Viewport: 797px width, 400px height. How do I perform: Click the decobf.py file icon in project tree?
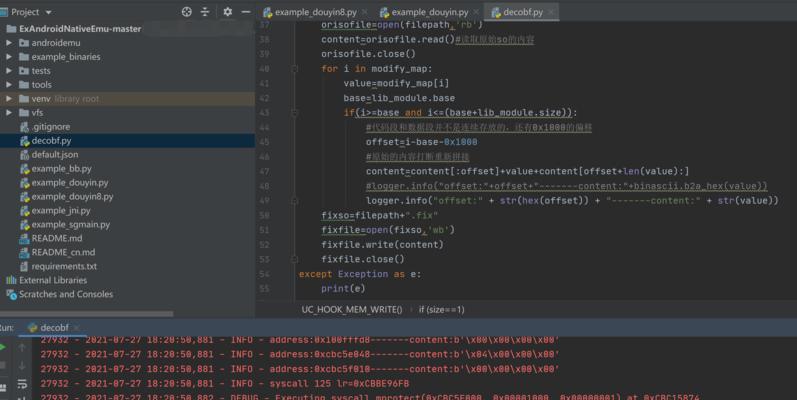point(24,141)
